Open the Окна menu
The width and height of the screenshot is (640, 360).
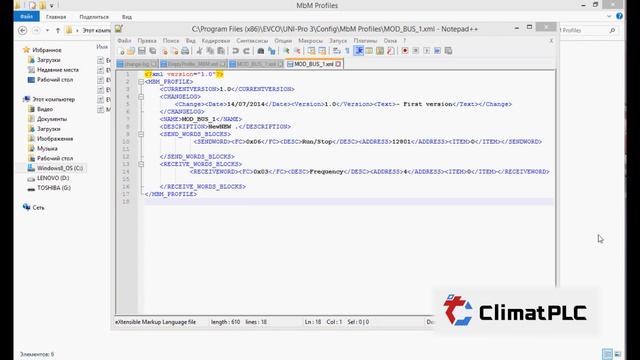[390, 41]
